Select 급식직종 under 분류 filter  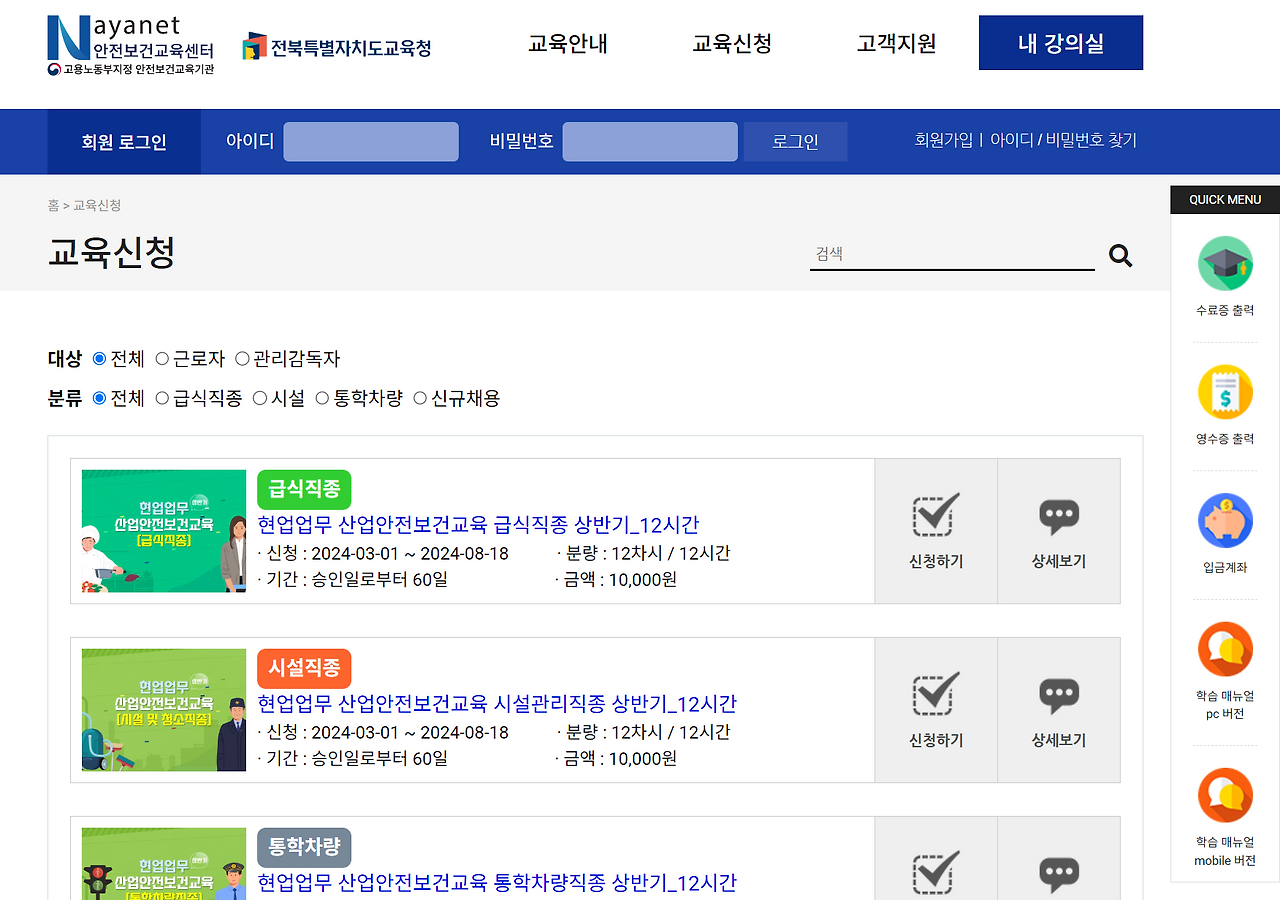161,398
